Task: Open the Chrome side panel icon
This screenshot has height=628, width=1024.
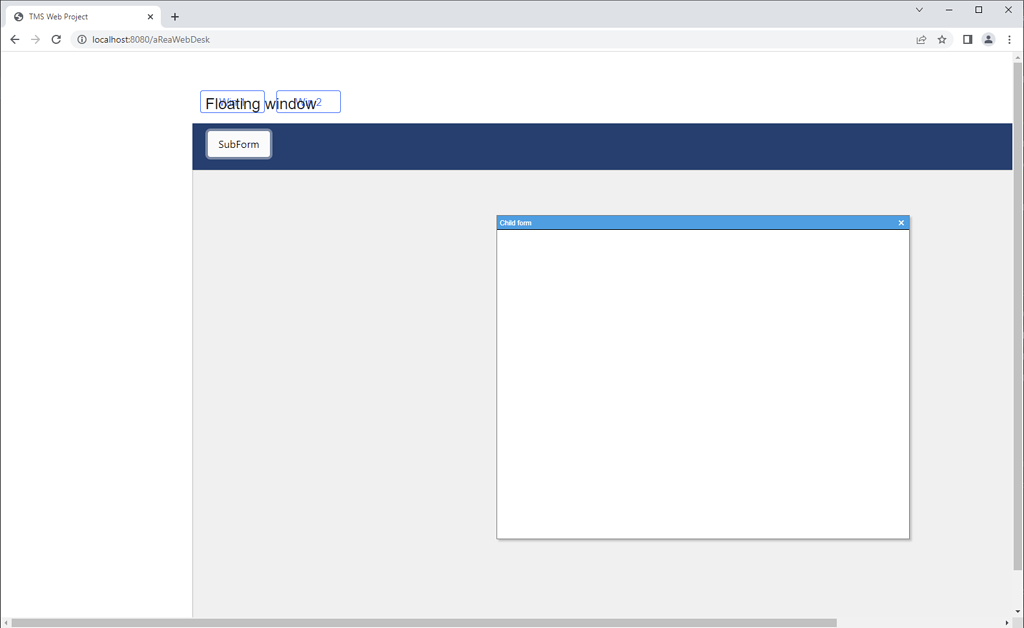Action: (x=966, y=39)
